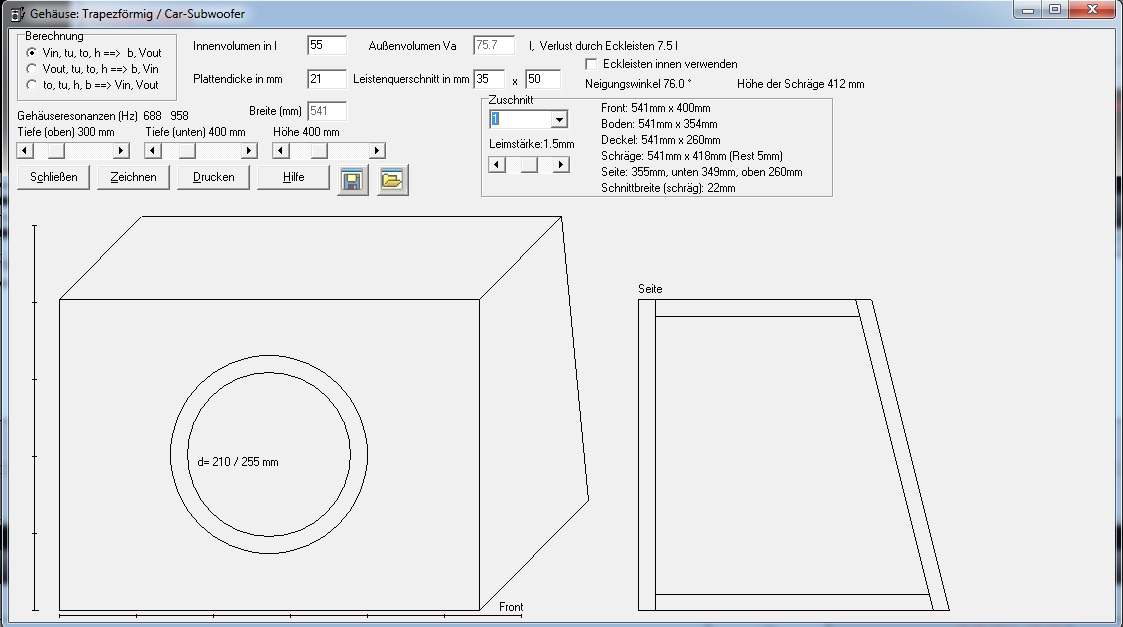Click the 'd= 210 / 255 mm' label
Image resolution: width=1123 pixels, height=627 pixels.
238,462
